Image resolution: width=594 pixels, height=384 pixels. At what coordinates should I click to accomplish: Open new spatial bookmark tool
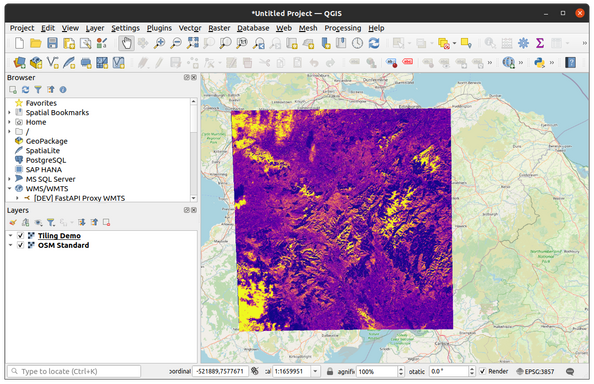click(x=325, y=43)
